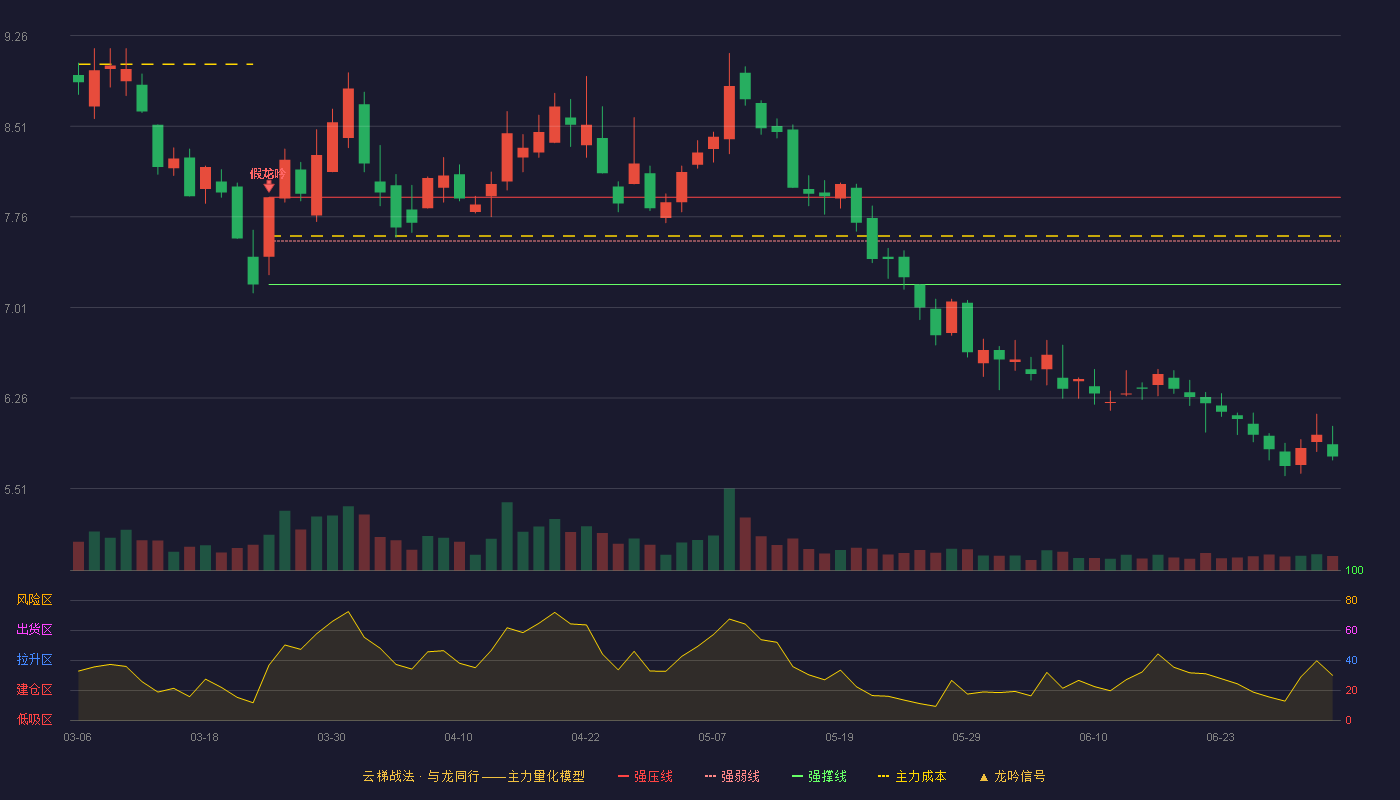
Task: Toggle the 强撑线 legend entry
Action: point(819,776)
